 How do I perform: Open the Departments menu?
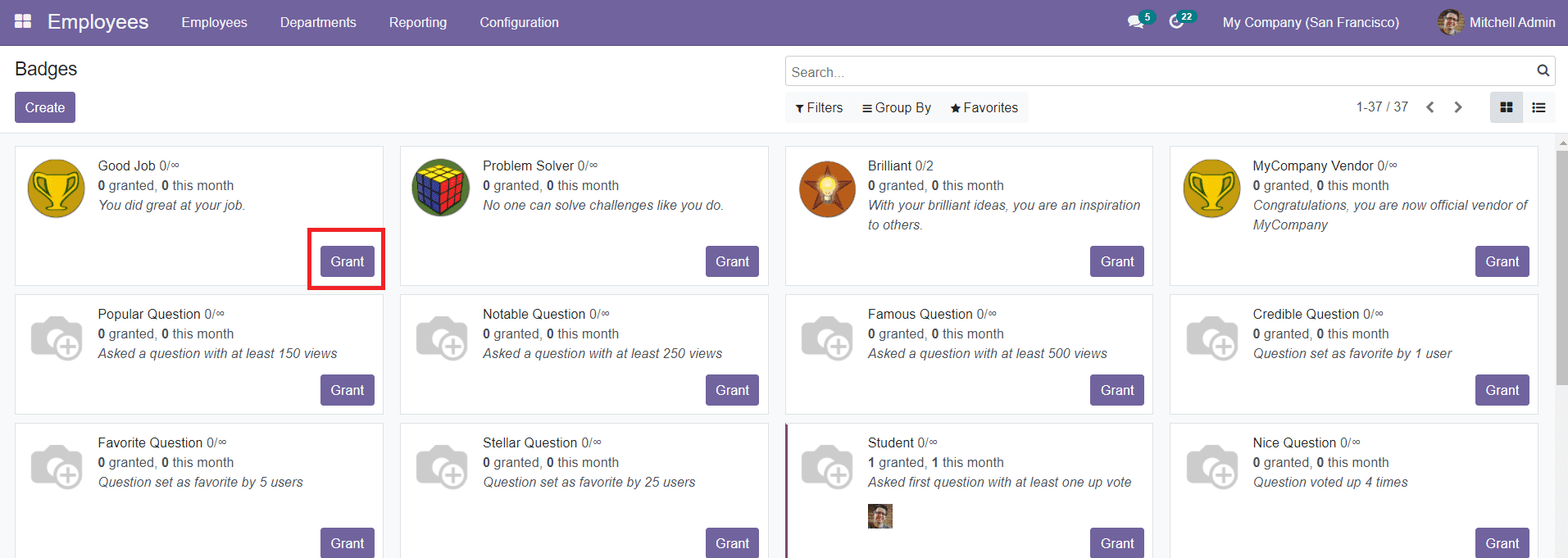[318, 22]
